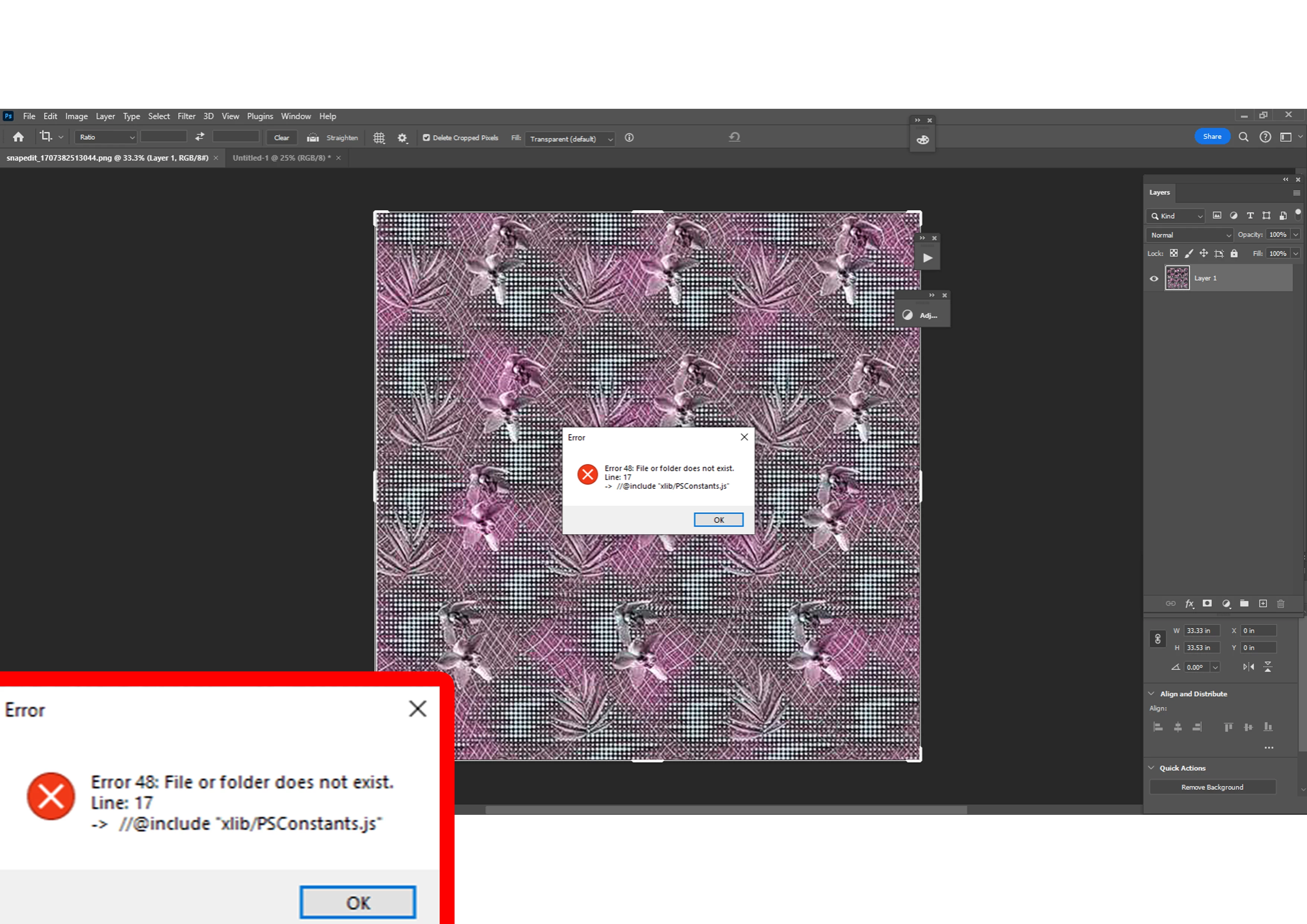Open crop overlay grid options

pos(379,138)
